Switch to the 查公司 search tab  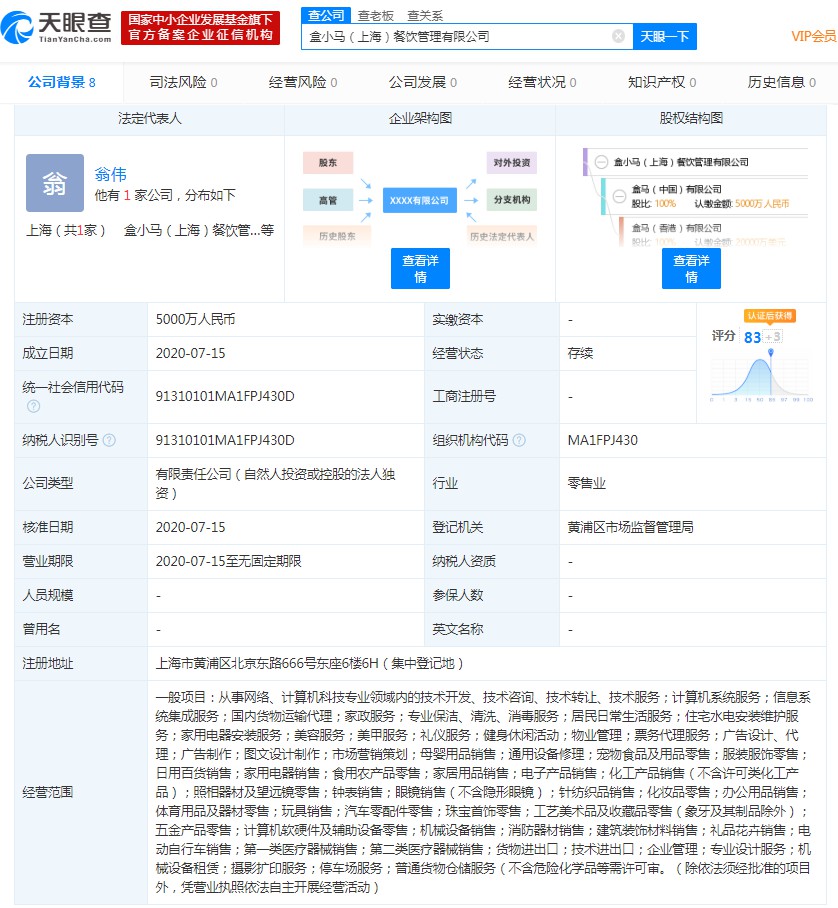[326, 16]
